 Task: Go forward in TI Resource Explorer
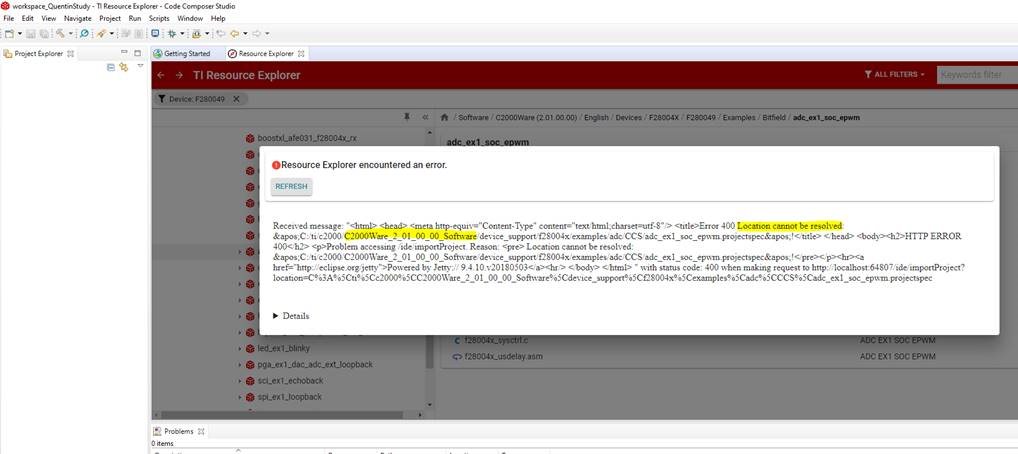tap(179, 75)
